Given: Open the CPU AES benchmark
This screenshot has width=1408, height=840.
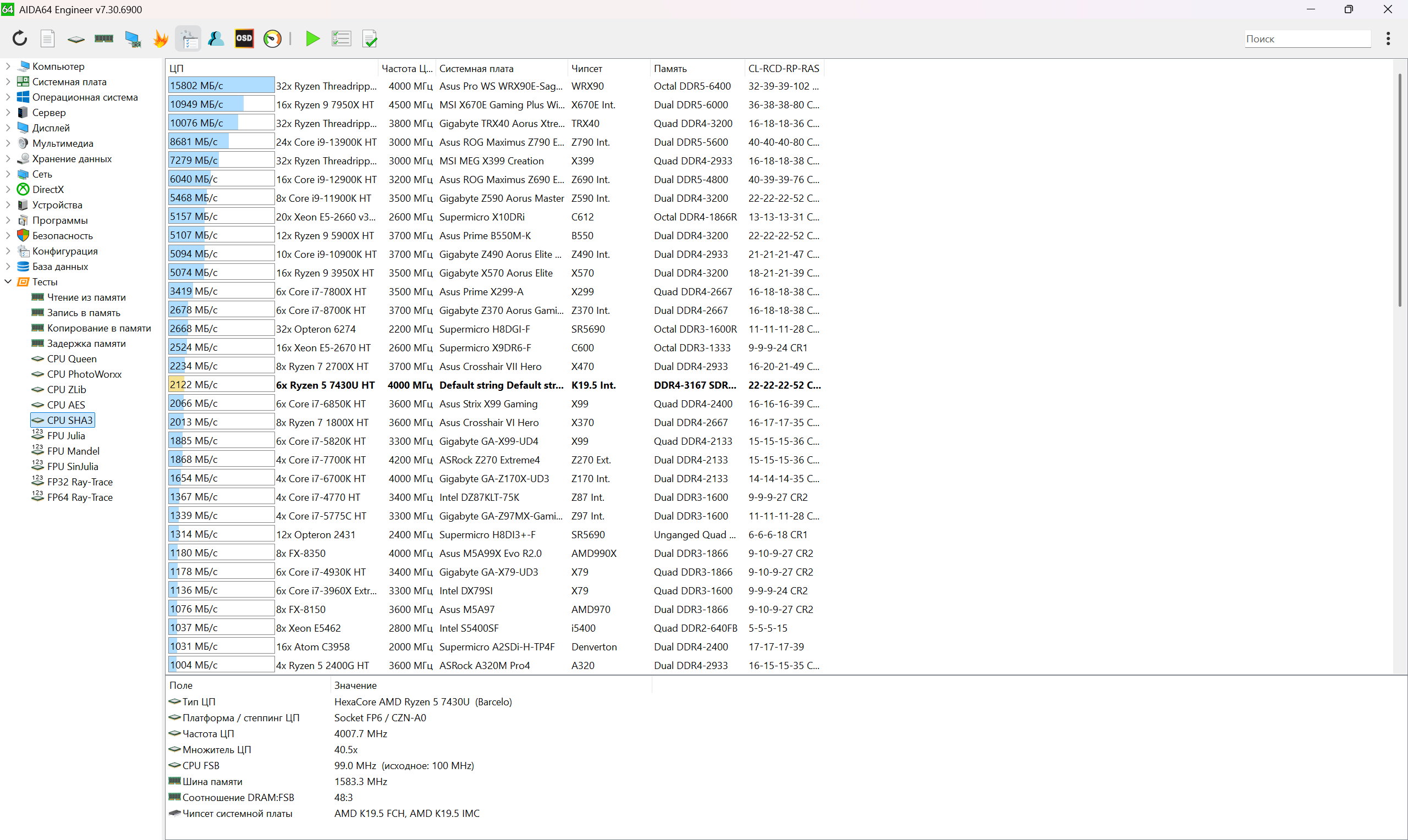Looking at the screenshot, I should pos(65,405).
